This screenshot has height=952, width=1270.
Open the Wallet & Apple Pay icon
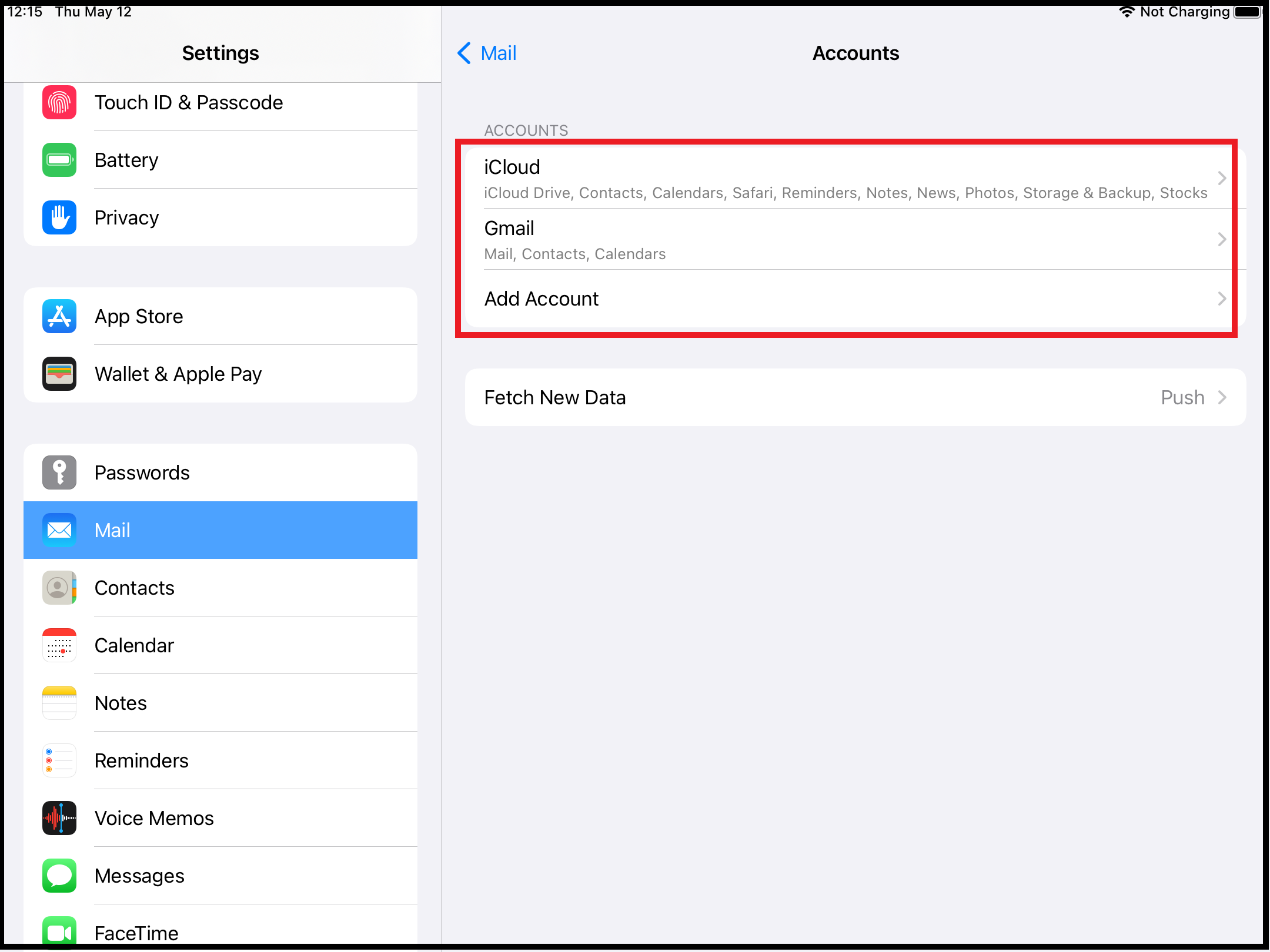(x=59, y=374)
